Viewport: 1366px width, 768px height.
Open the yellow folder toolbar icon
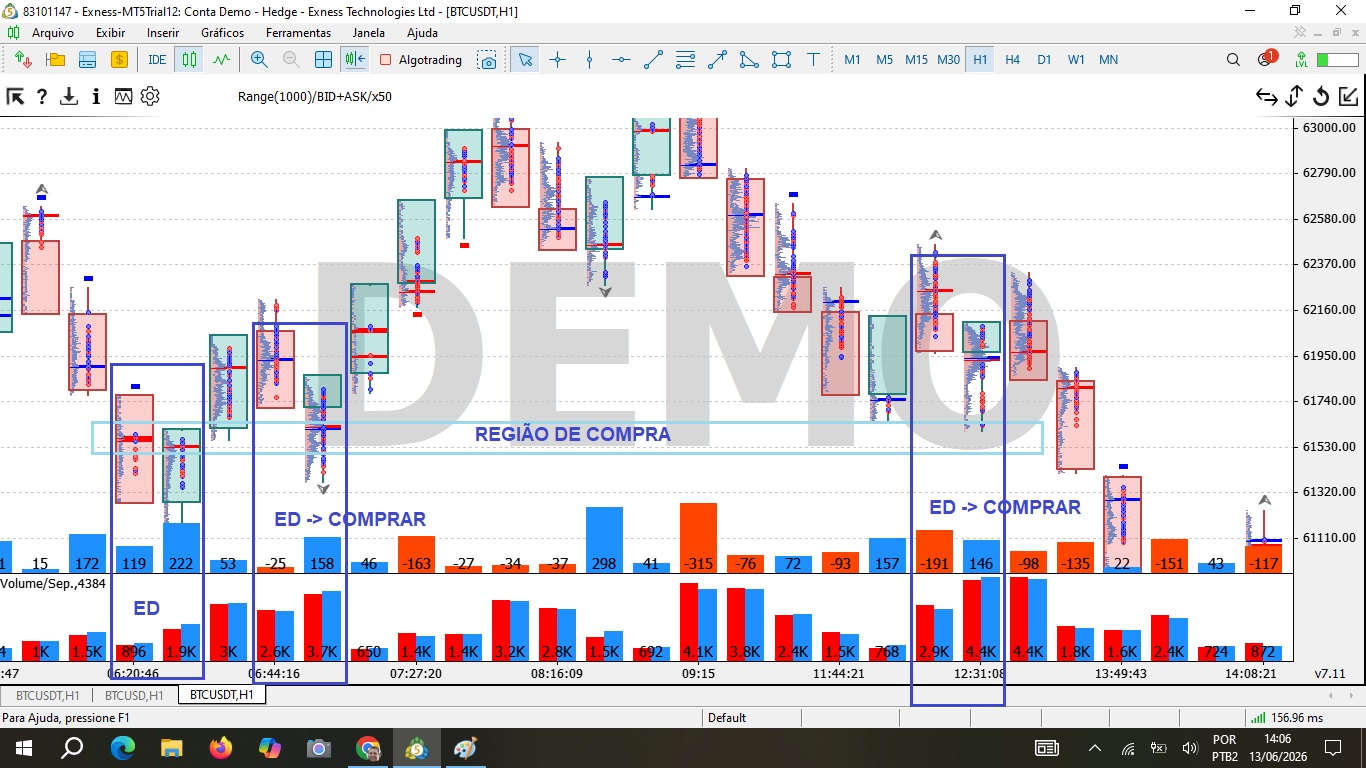[56, 59]
